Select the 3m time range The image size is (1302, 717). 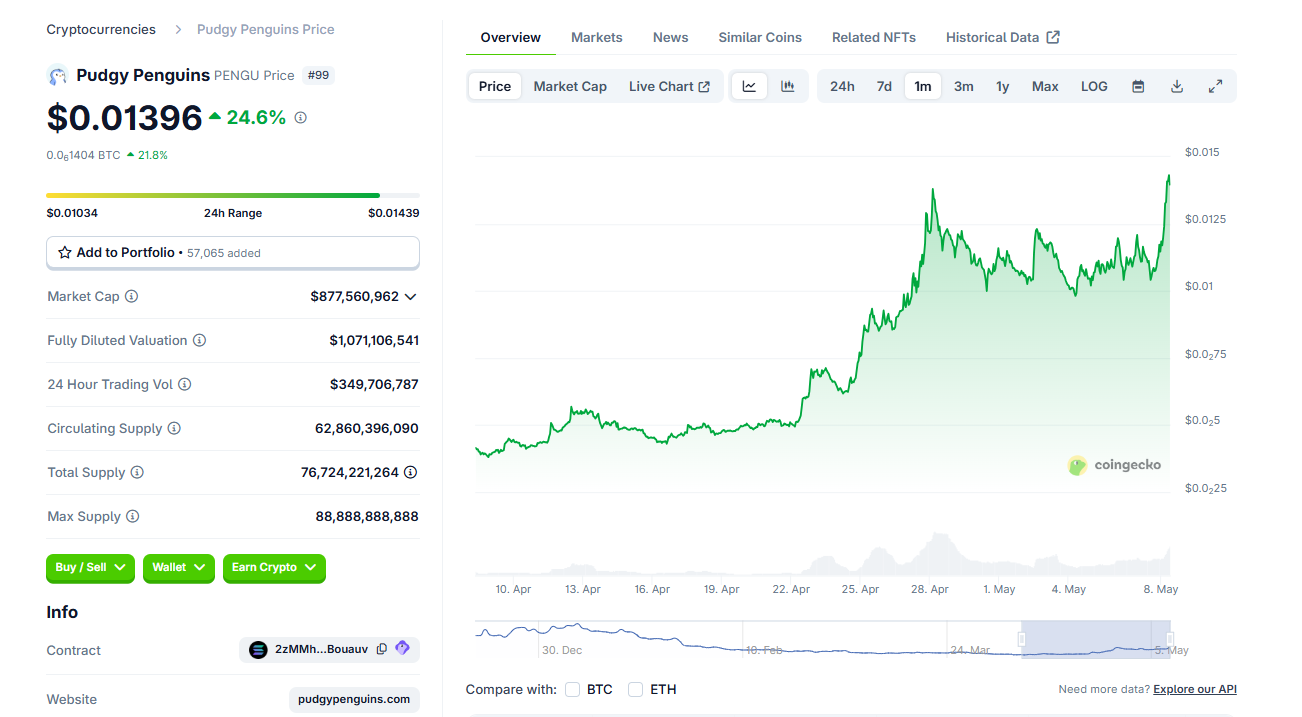point(963,86)
